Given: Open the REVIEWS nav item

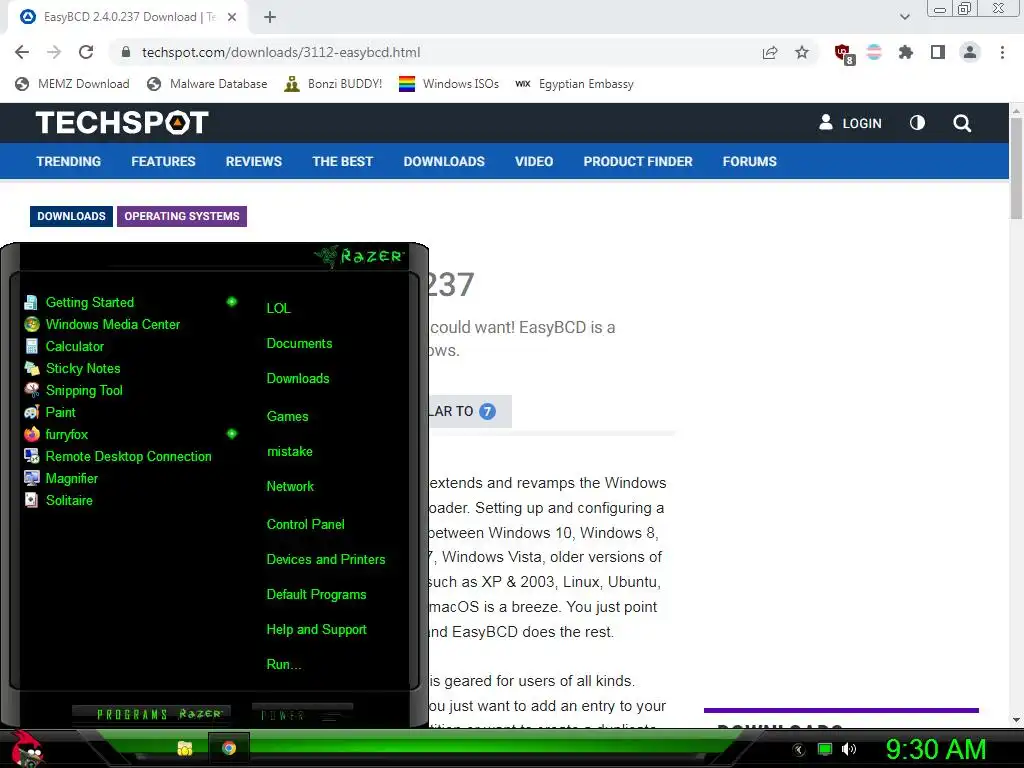Looking at the screenshot, I should [253, 161].
